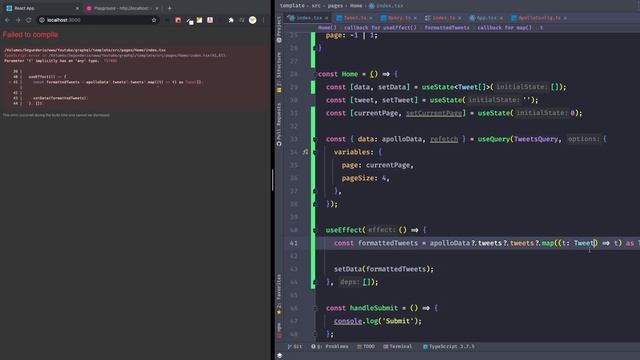Open the TypeScript 3.7.5 service panel
Image resolution: width=640 pixels, height=360 pixels.
pyautogui.click(x=449, y=347)
